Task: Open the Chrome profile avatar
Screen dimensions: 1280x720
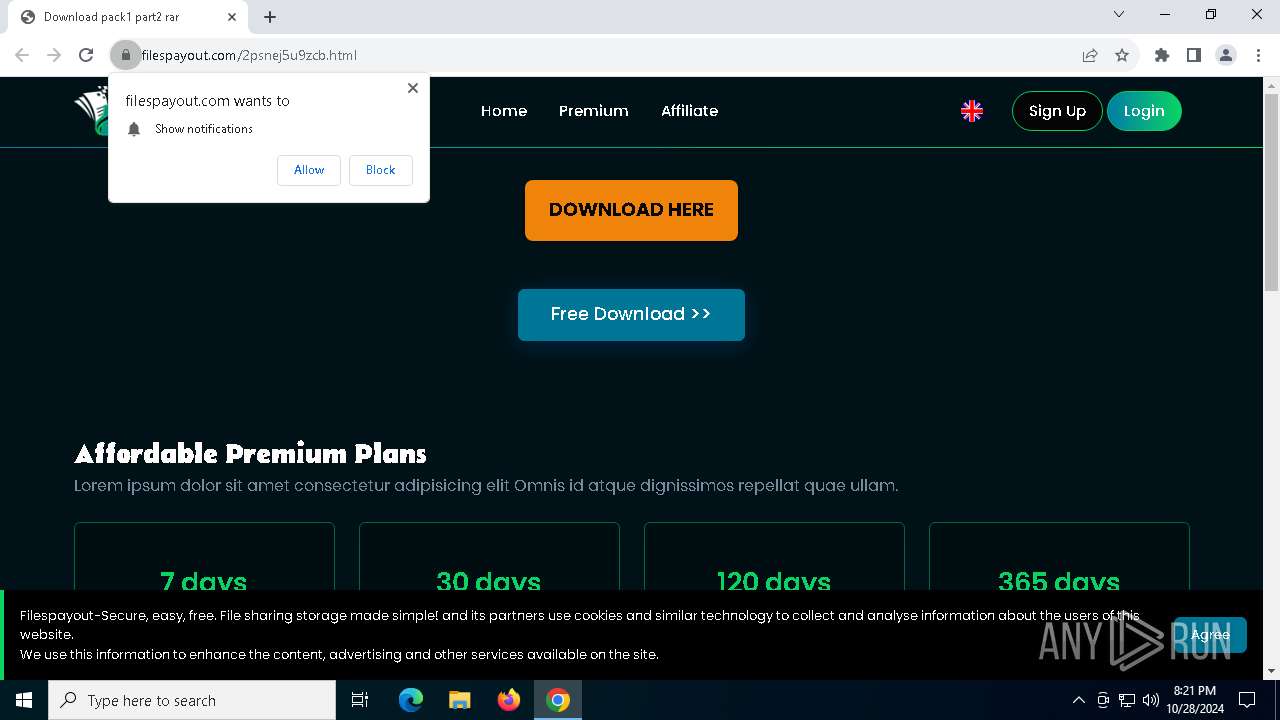Action: click(x=1226, y=55)
